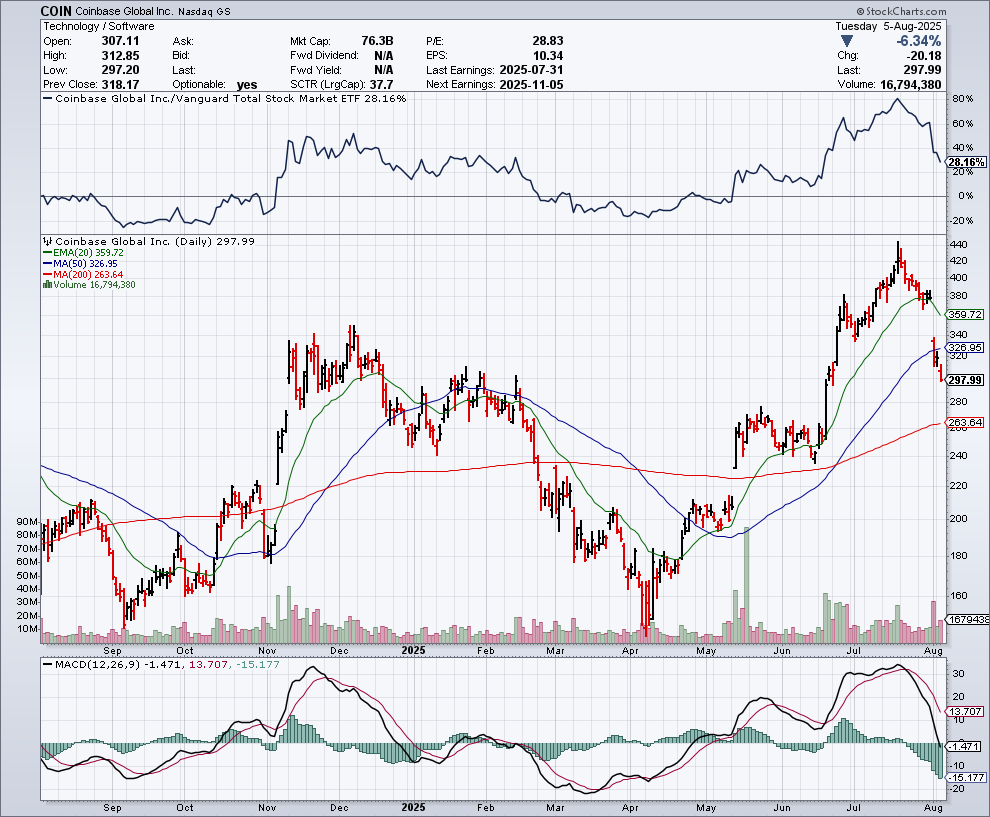Click the Chg value -20.18
This screenshot has height=817, width=990.
click(922, 56)
